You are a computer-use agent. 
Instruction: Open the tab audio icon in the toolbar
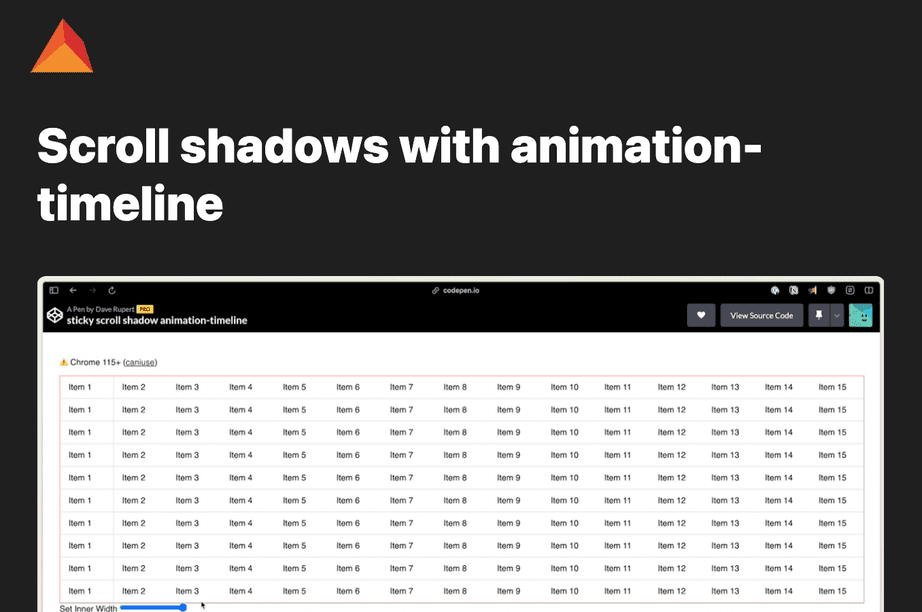point(812,290)
